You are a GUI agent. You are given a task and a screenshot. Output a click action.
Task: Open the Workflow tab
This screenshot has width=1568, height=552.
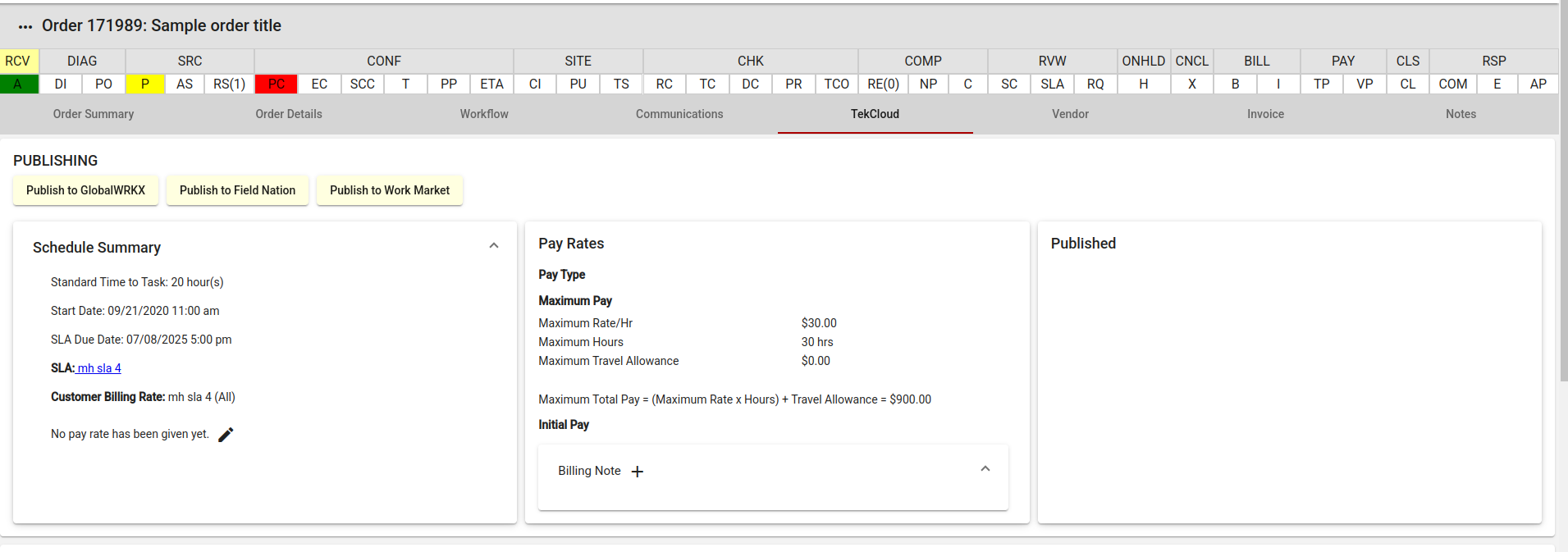(x=484, y=114)
